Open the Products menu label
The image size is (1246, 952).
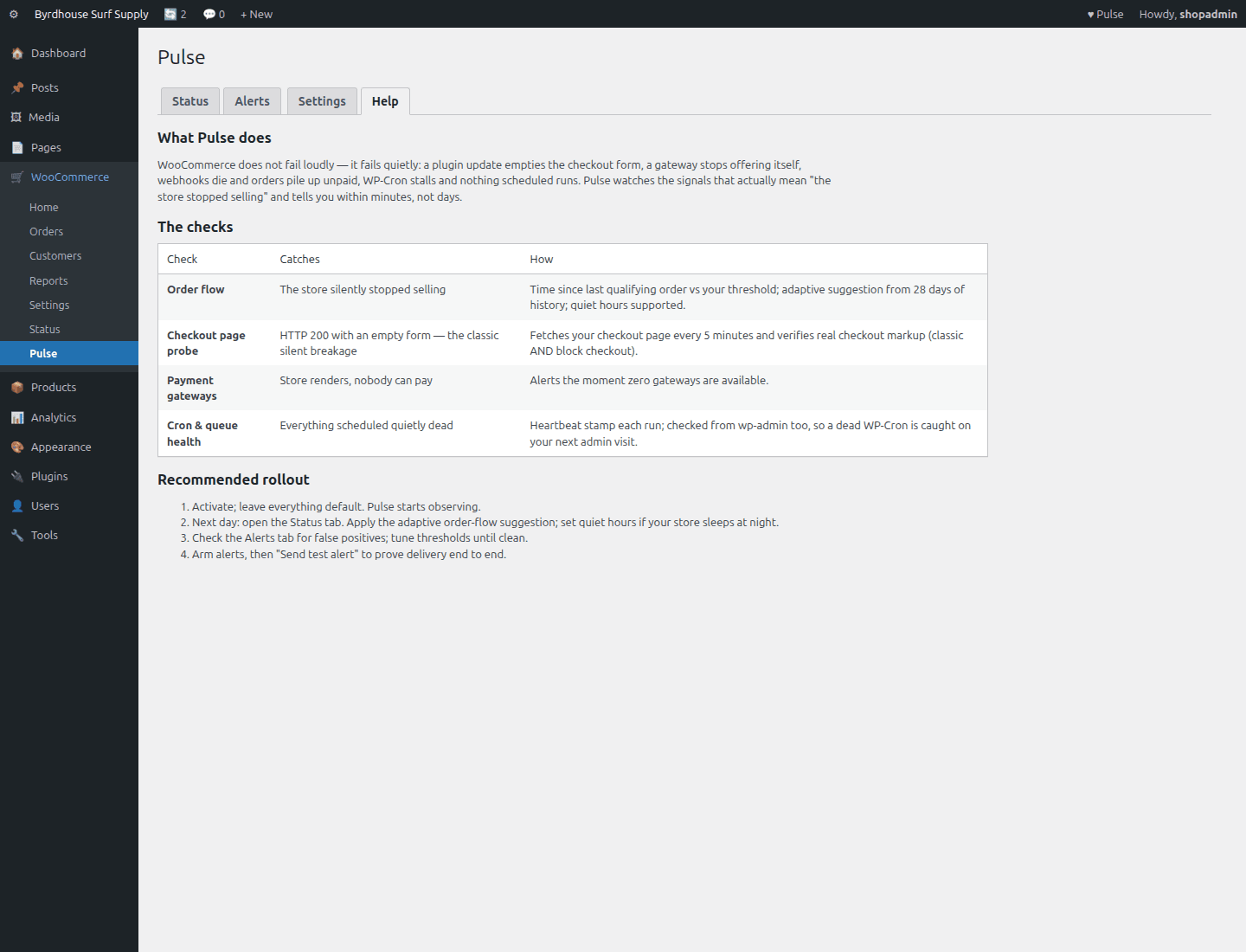pyautogui.click(x=54, y=388)
